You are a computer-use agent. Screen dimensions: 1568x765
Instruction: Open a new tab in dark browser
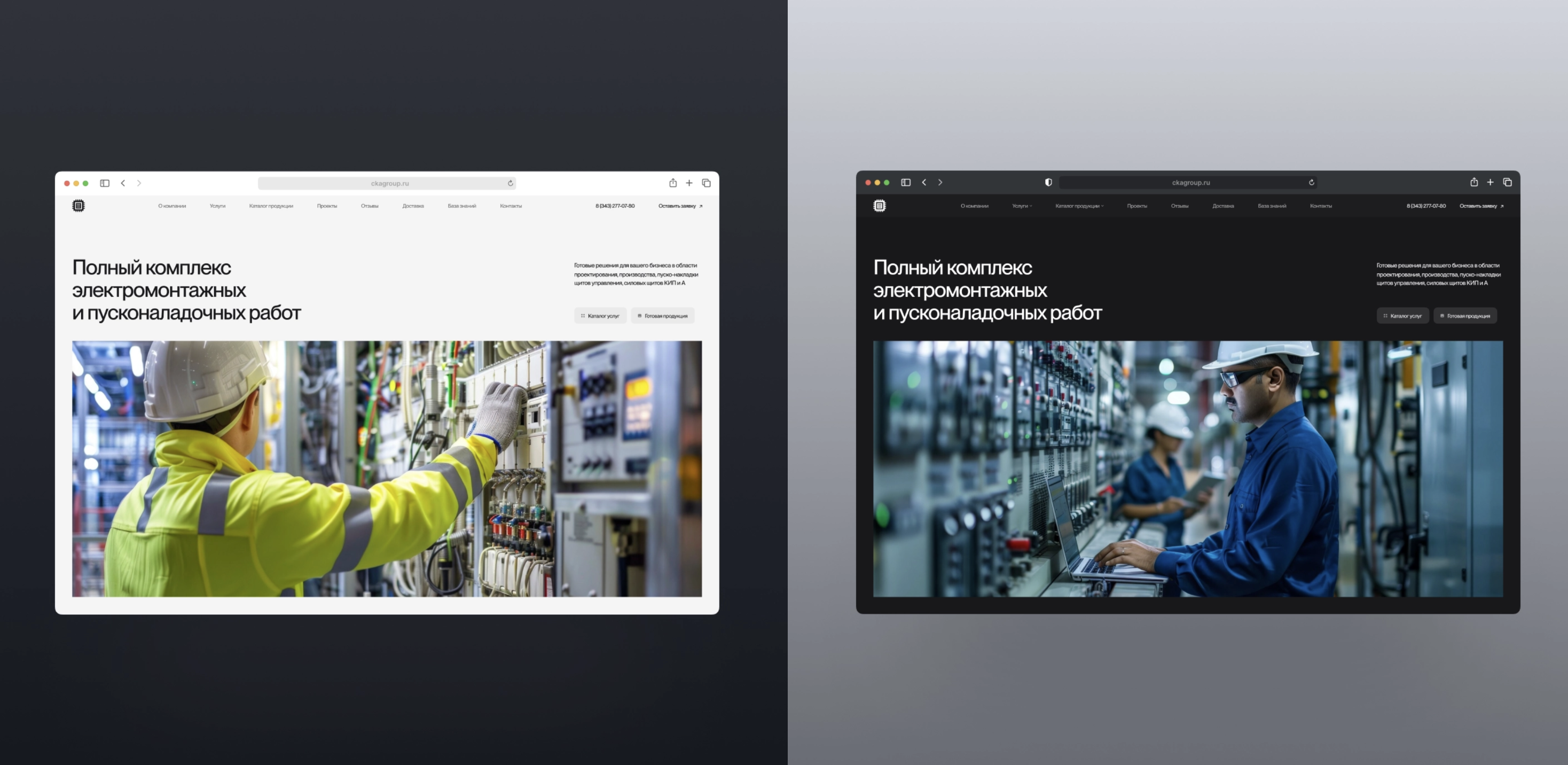point(1490,183)
